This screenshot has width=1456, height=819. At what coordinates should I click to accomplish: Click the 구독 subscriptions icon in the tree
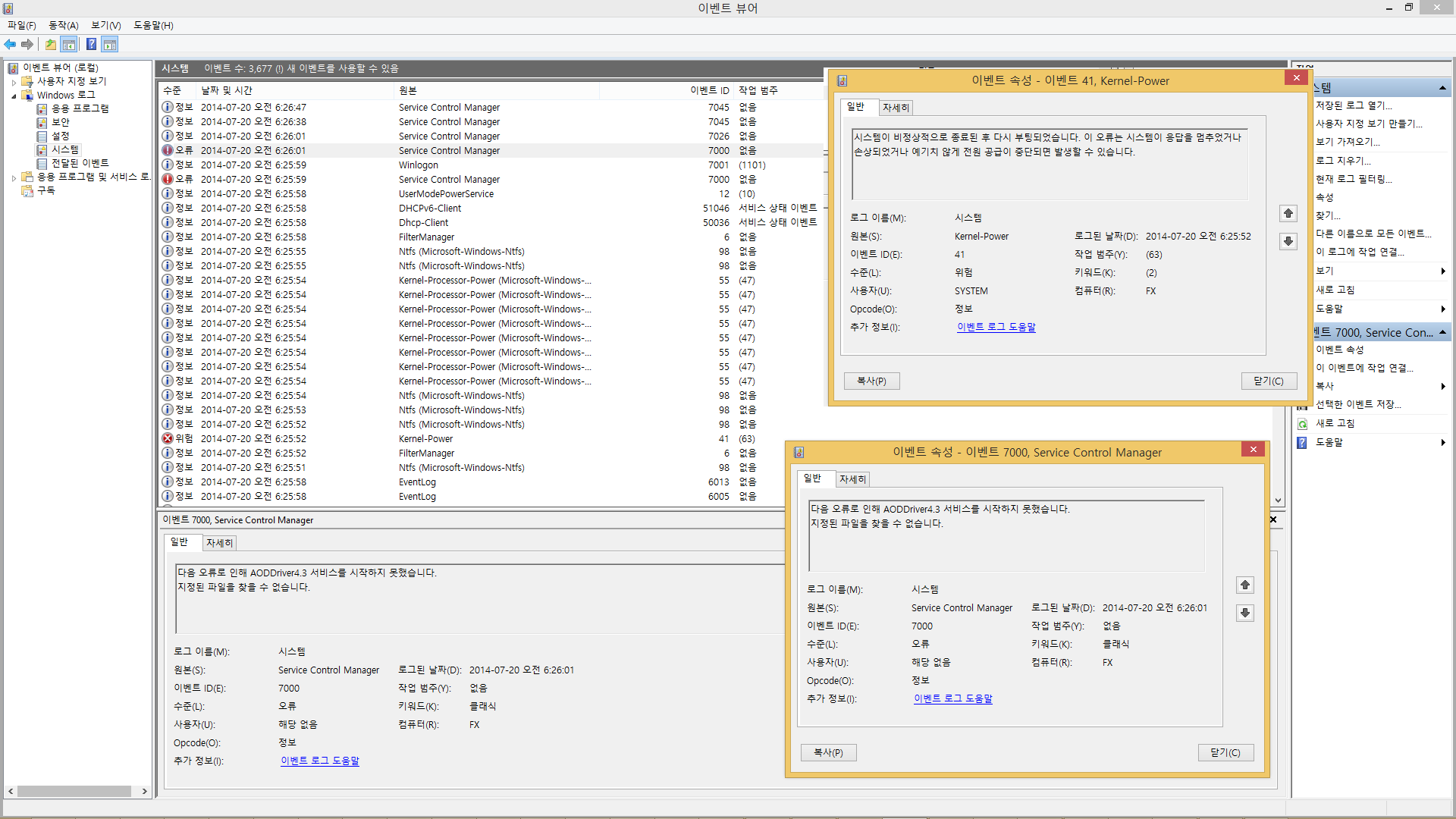28,190
